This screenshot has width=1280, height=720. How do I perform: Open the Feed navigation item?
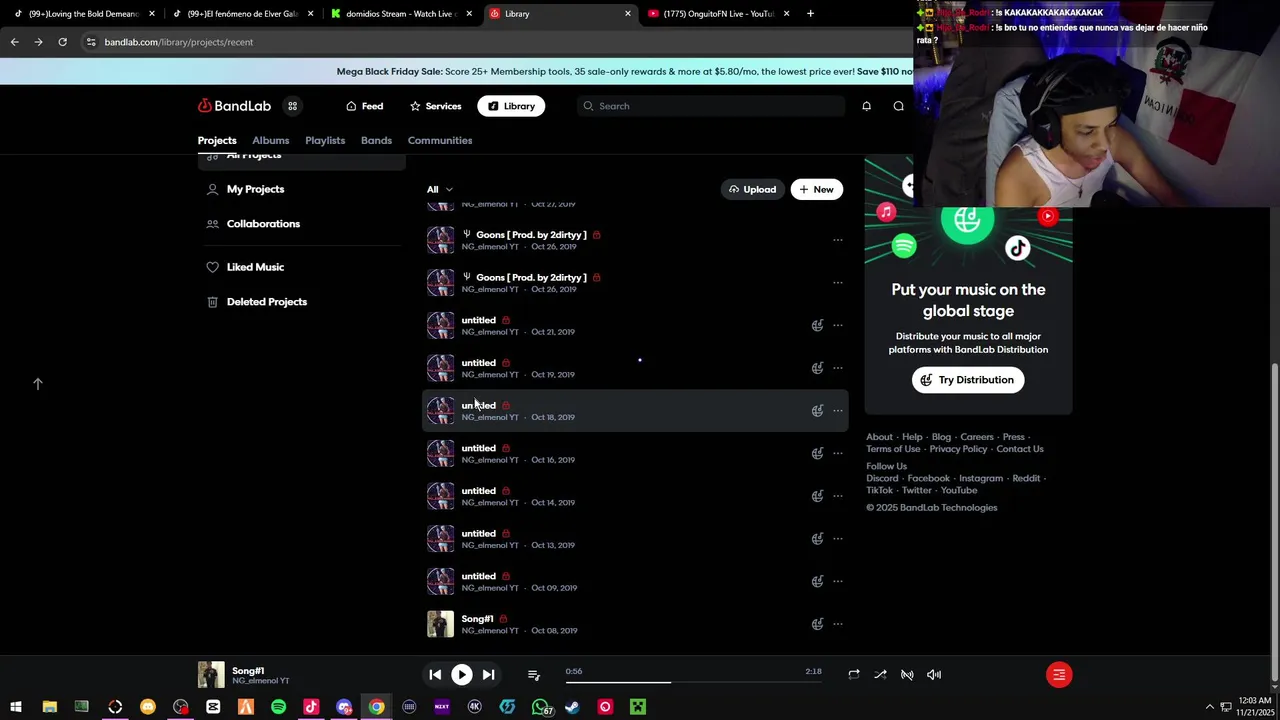click(x=365, y=106)
